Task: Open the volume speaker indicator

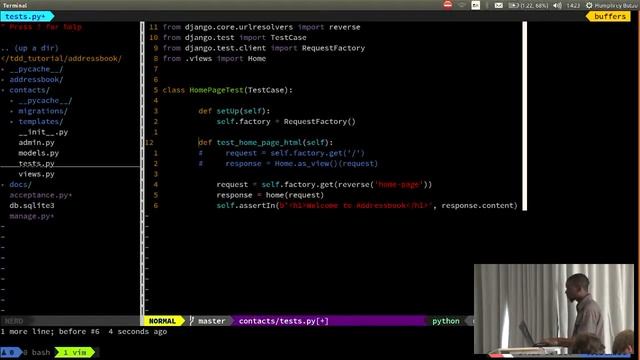Action: pyautogui.click(x=557, y=5)
